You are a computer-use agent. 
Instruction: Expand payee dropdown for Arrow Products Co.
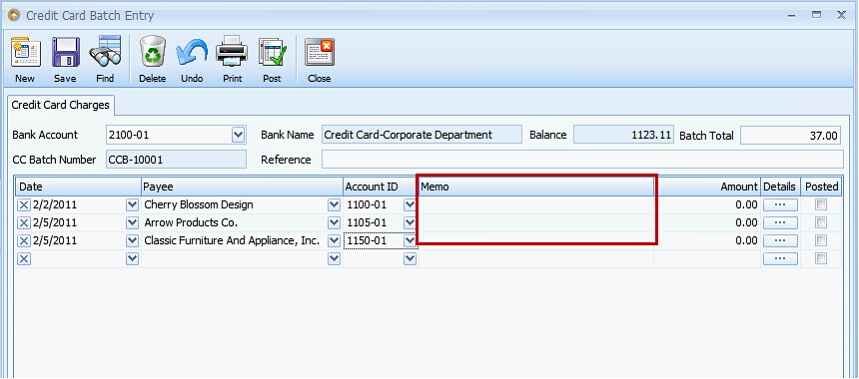(x=334, y=223)
